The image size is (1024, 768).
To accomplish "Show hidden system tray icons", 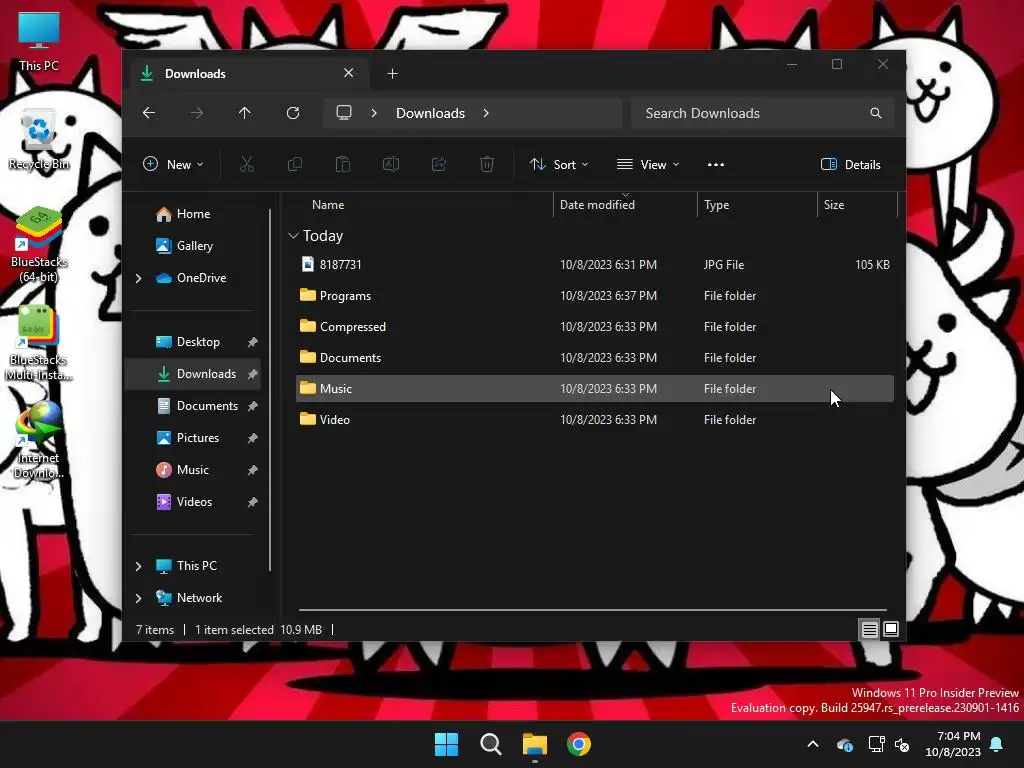I will 813,744.
